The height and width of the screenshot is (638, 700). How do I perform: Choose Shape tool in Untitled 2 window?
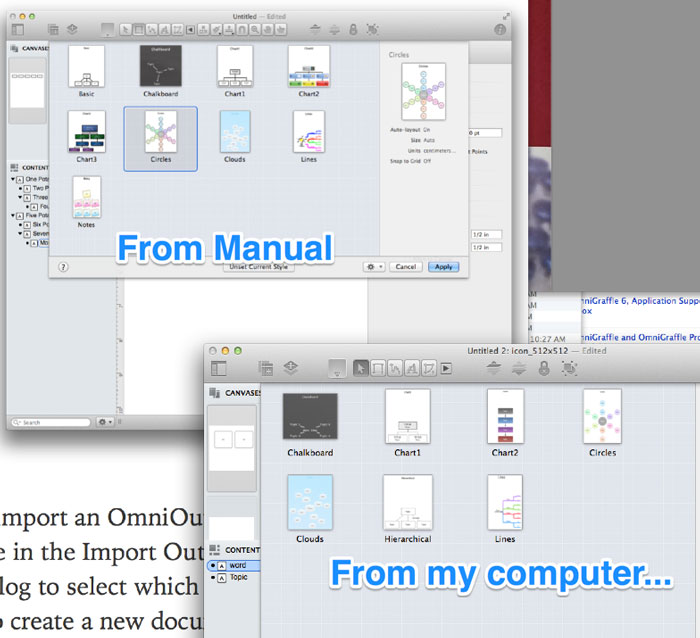(378, 368)
